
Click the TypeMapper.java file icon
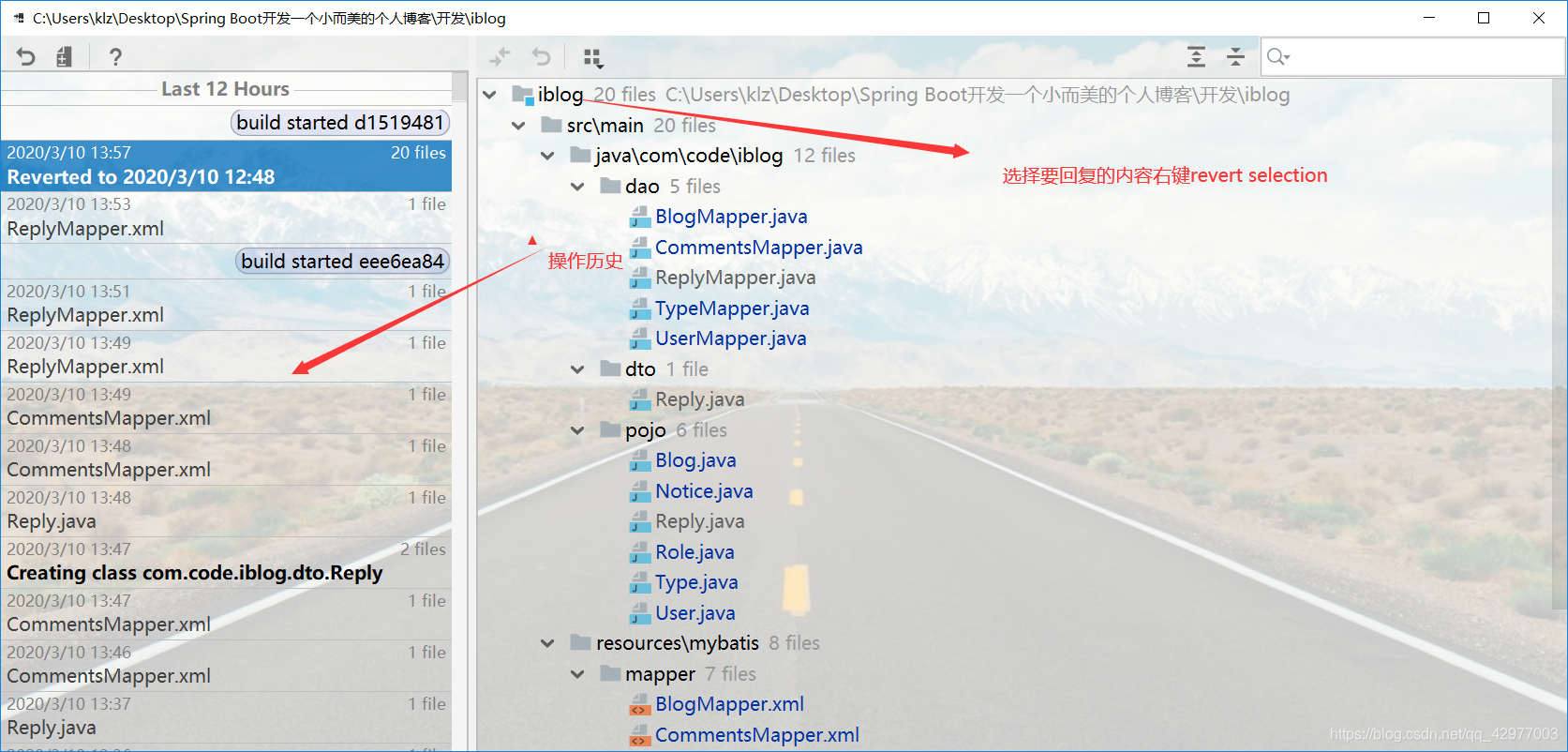coord(640,309)
